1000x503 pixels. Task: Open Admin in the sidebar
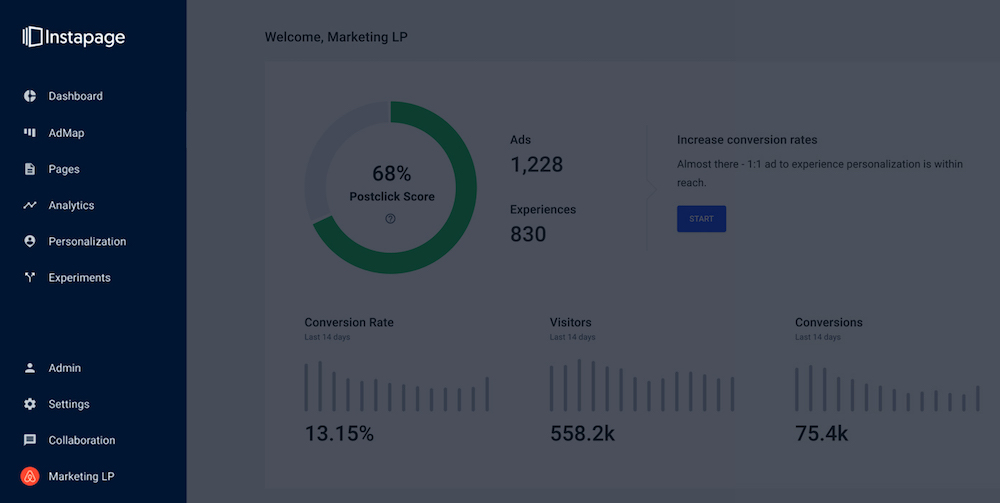coord(64,368)
